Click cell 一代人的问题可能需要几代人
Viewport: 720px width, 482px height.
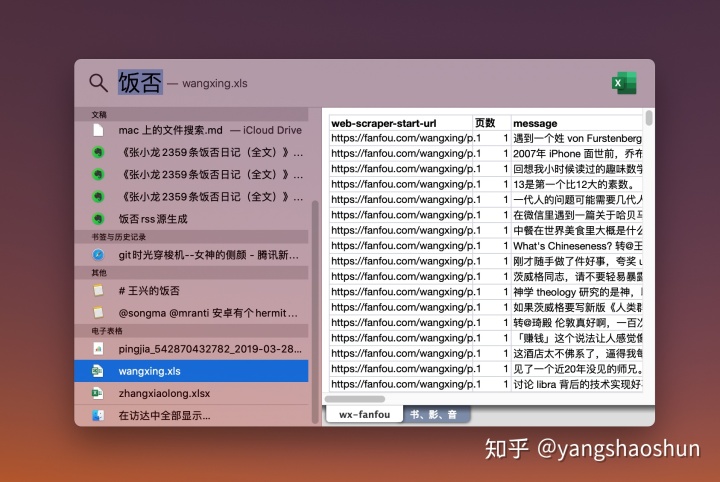pyautogui.click(x=577, y=200)
